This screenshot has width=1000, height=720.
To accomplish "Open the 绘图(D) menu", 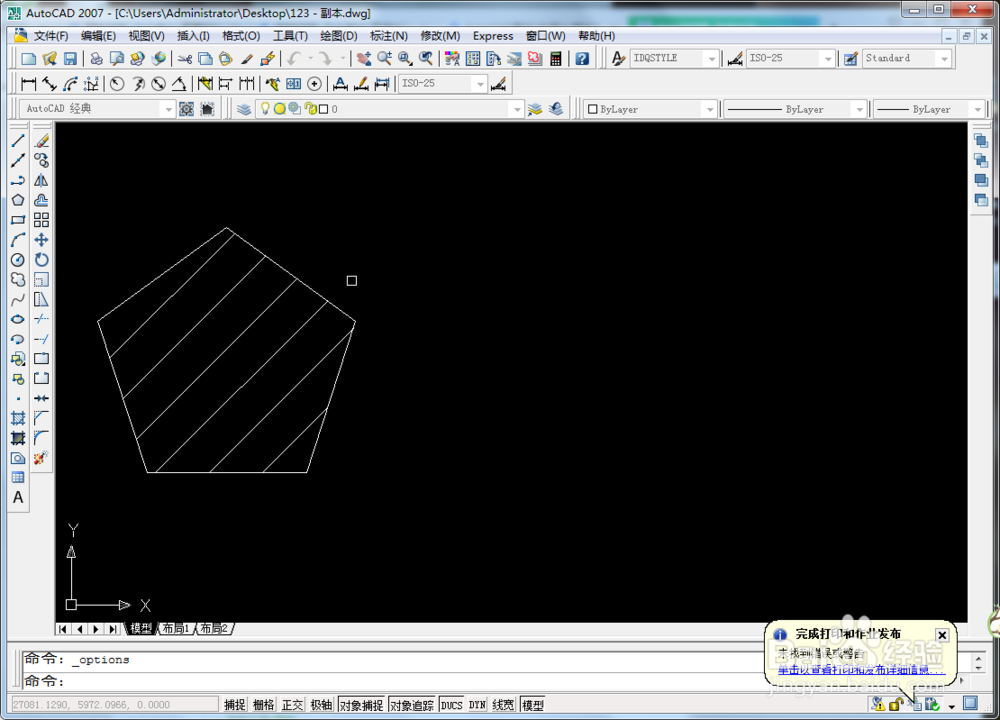I will pyautogui.click(x=339, y=36).
